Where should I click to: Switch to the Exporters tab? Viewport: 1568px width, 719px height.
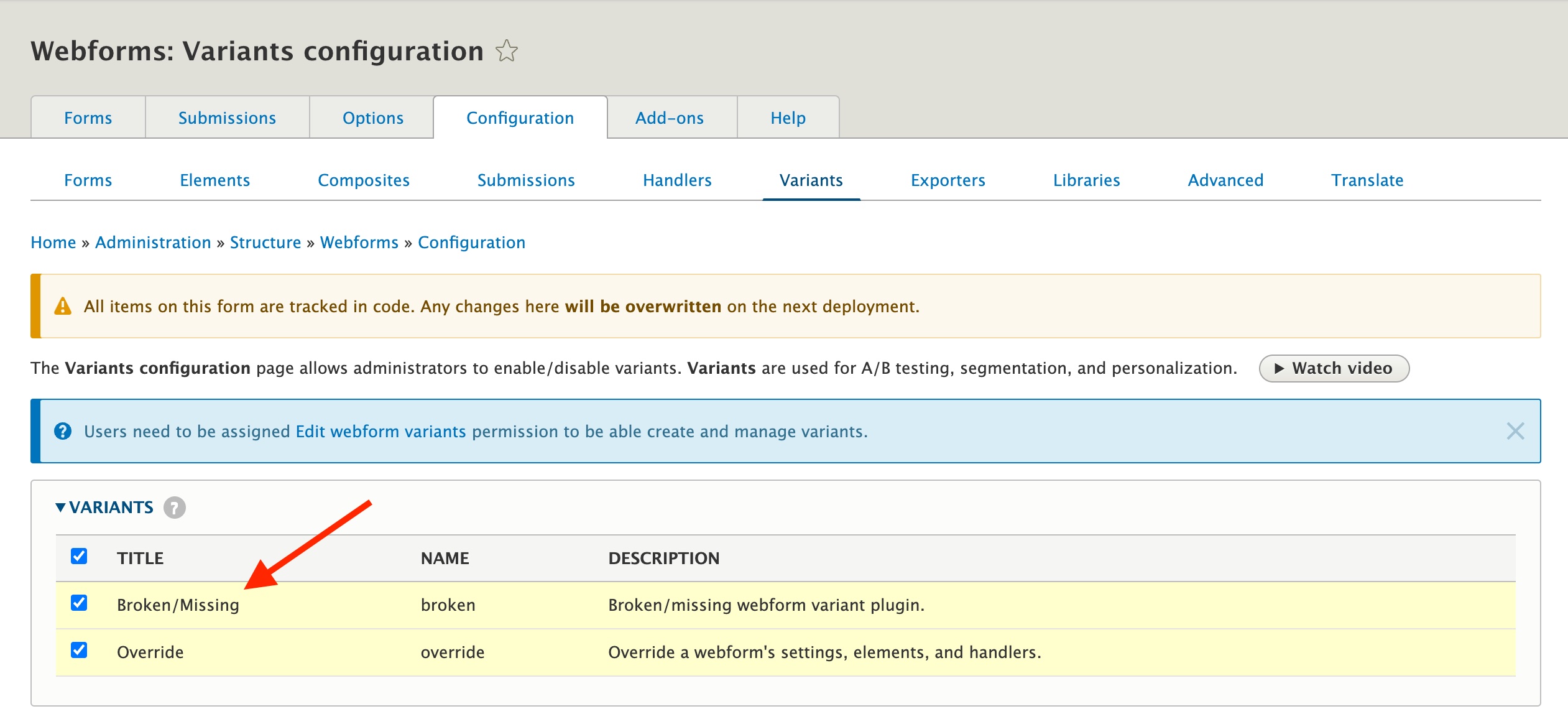(948, 180)
